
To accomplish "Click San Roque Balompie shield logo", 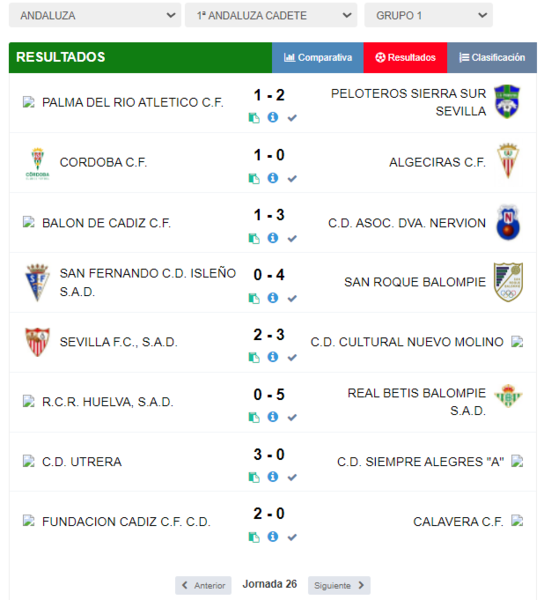I will 508,282.
